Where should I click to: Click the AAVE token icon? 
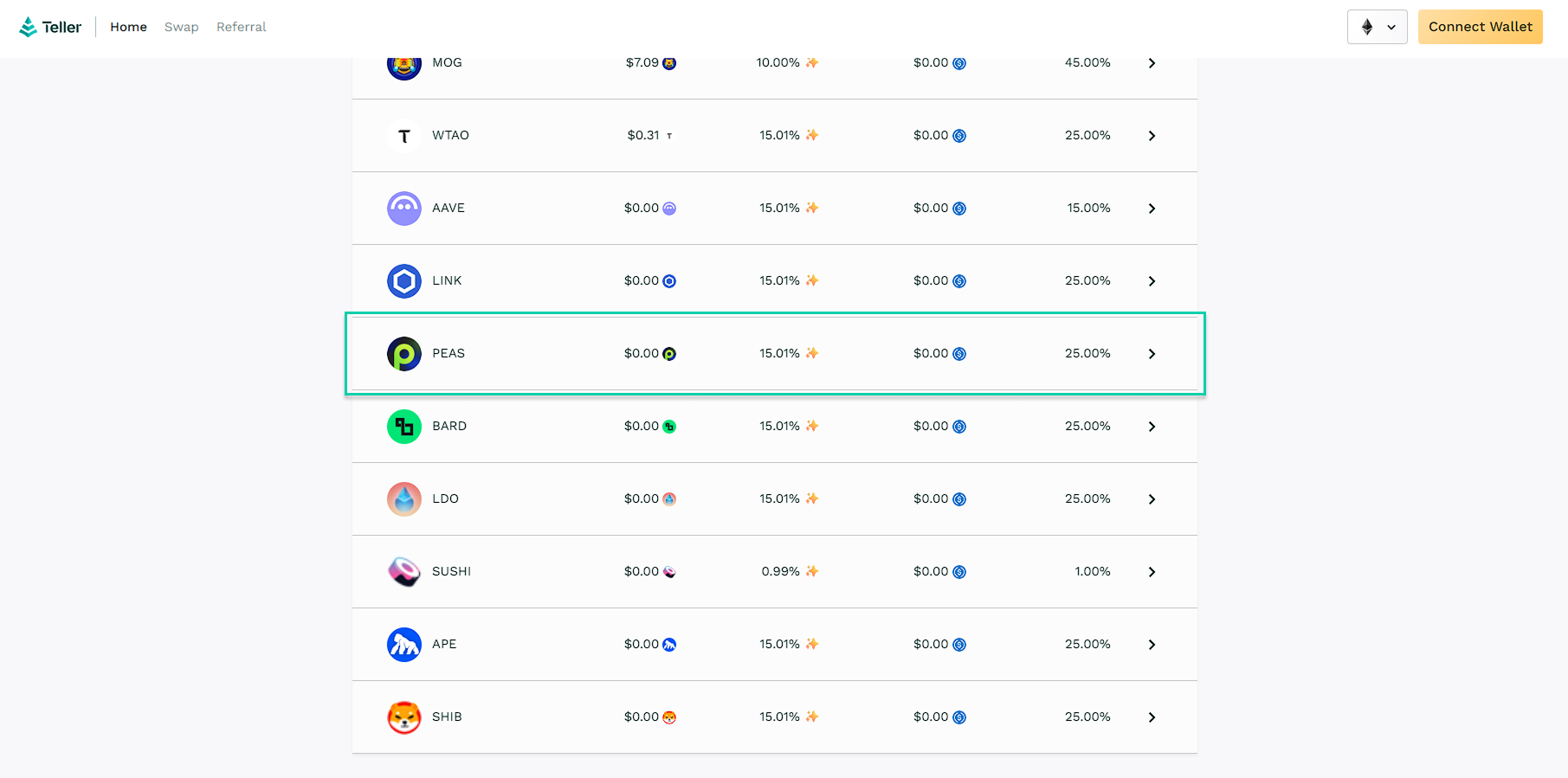(403, 209)
